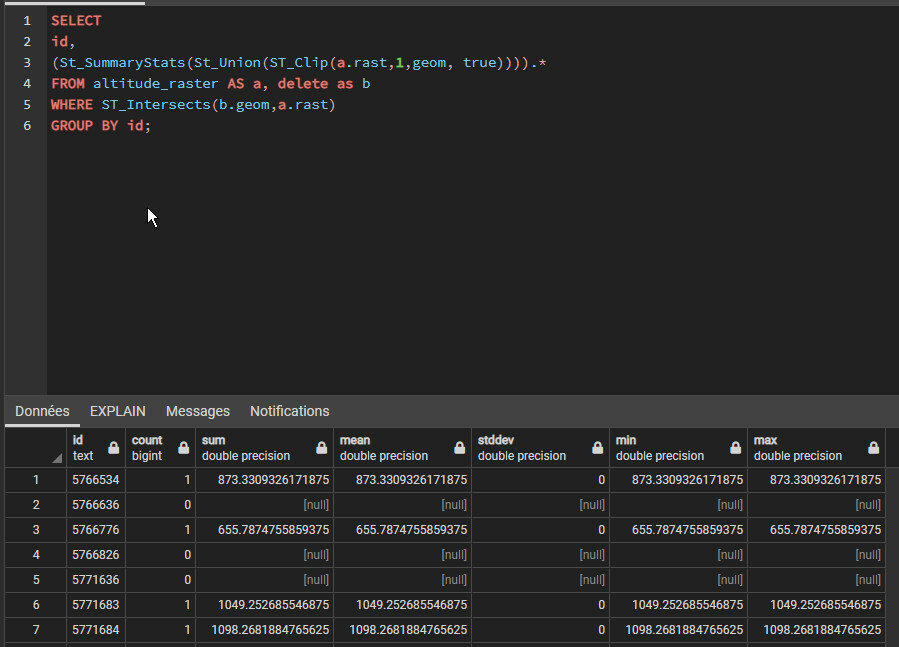Click the lock icon in sum column

pos(321,448)
